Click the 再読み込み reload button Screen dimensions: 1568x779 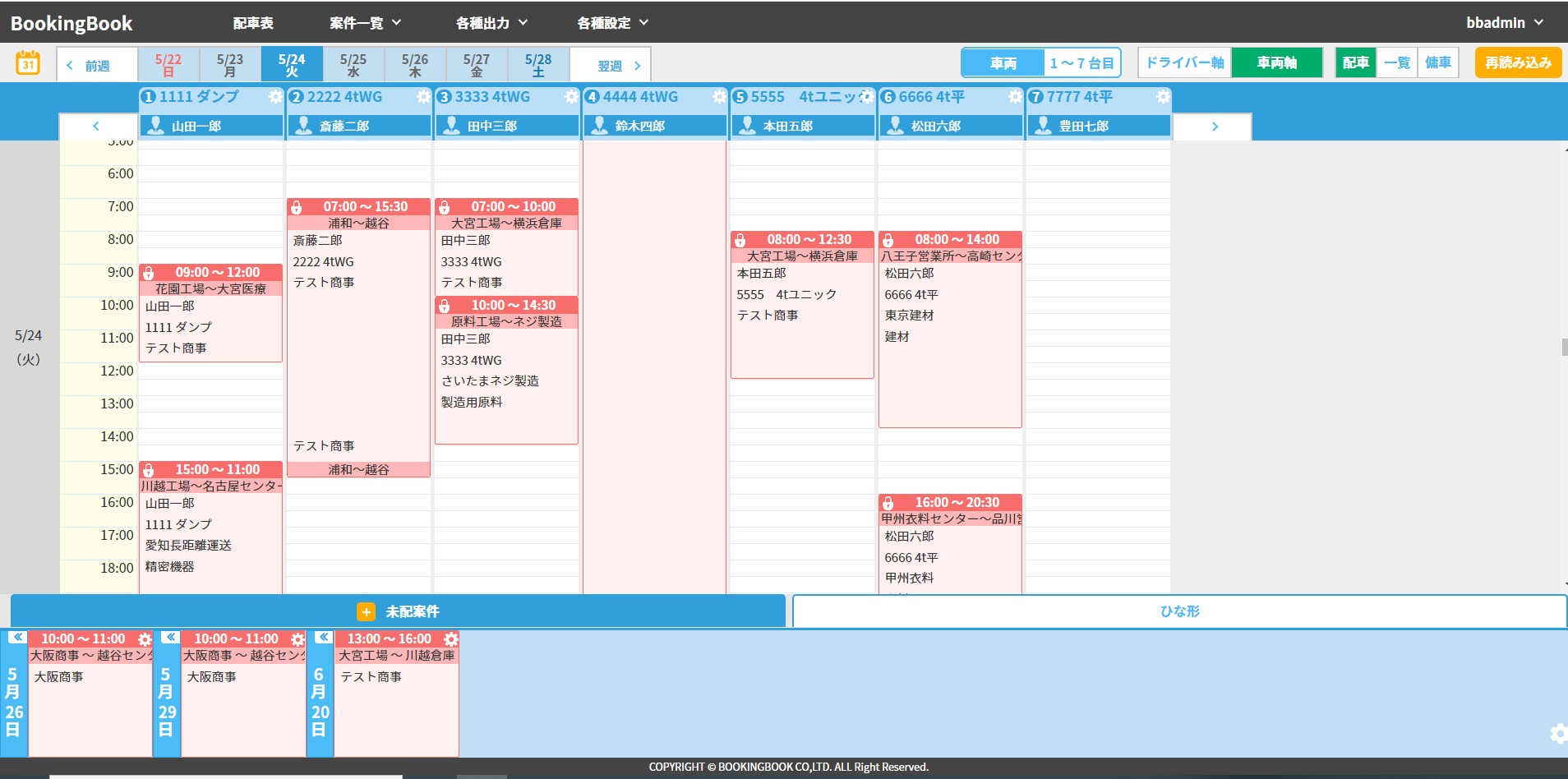tap(1517, 62)
